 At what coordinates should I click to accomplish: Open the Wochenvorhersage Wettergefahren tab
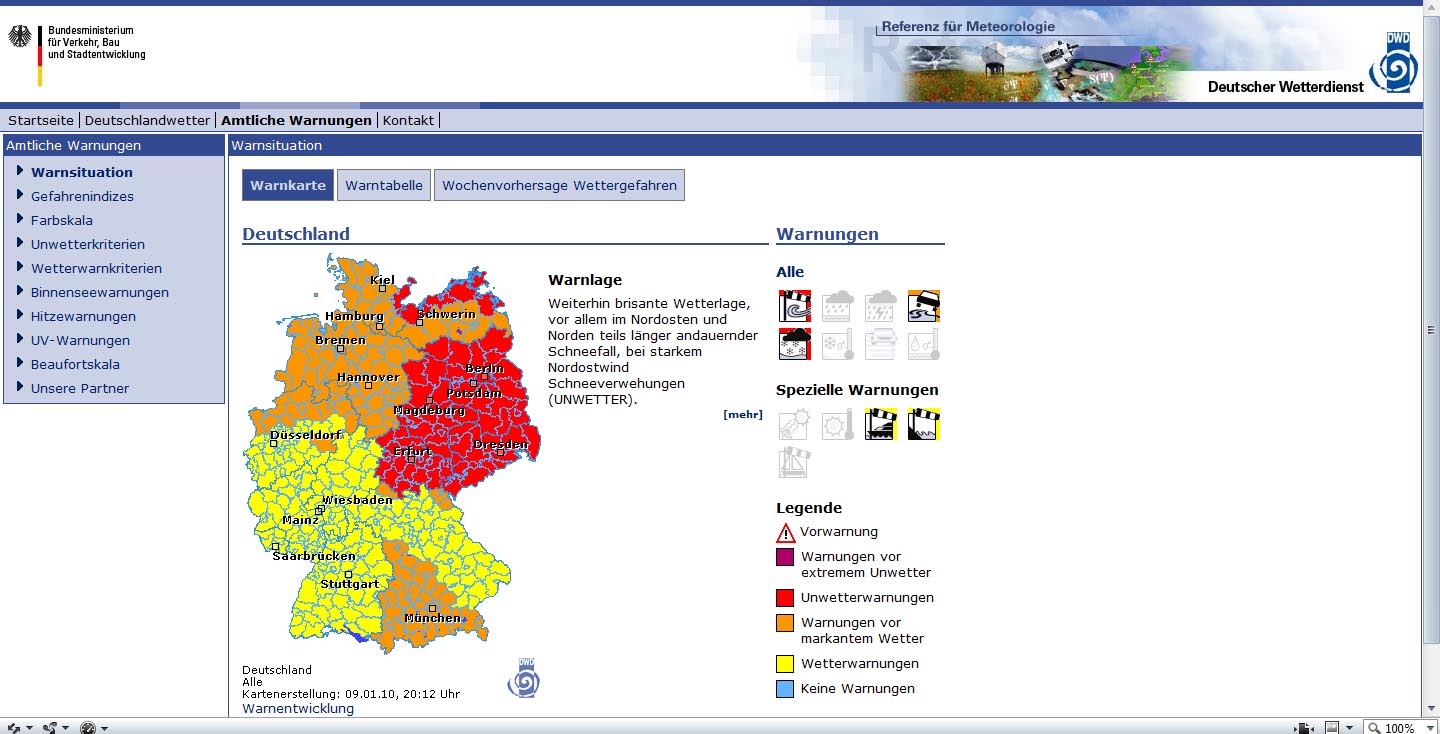[x=559, y=185]
